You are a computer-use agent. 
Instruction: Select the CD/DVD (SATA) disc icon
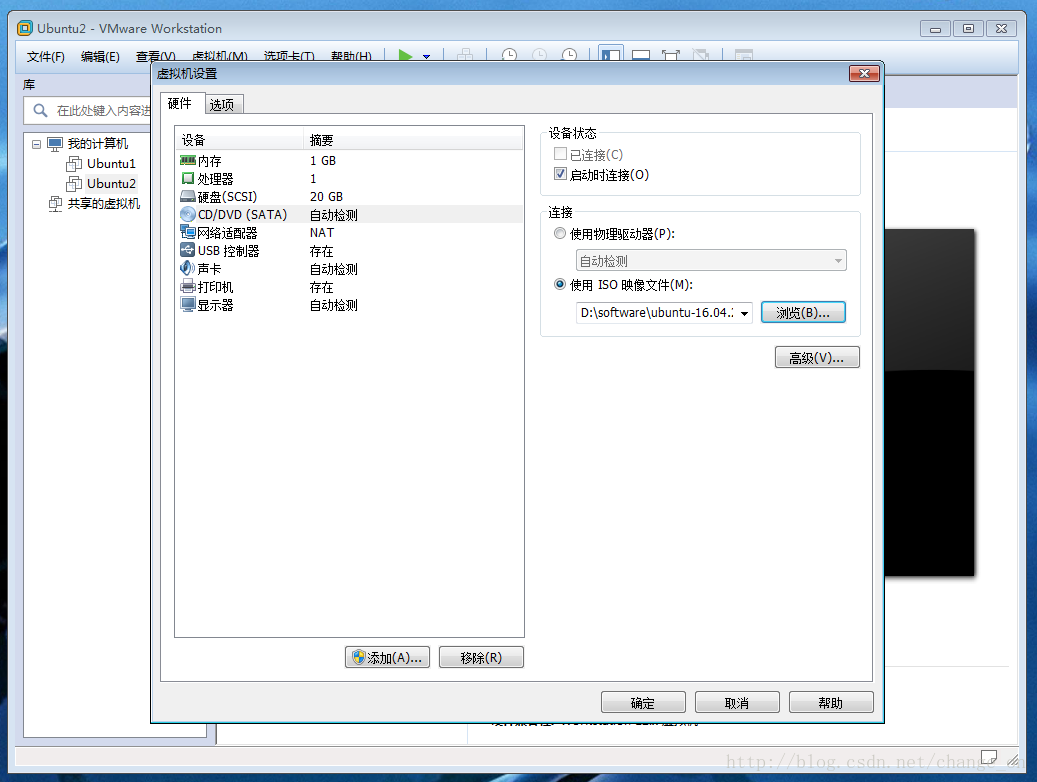(188, 214)
